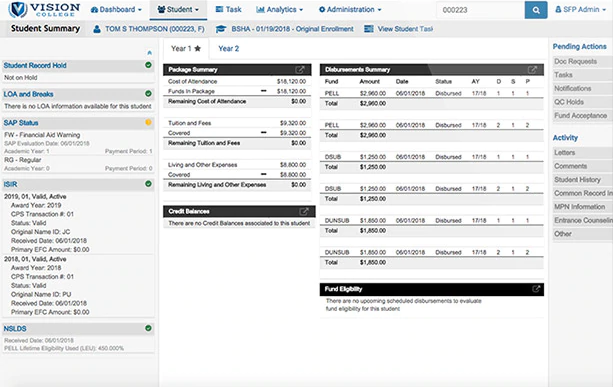
Task: Open QC Holds pending action
Action: [x=583, y=102]
